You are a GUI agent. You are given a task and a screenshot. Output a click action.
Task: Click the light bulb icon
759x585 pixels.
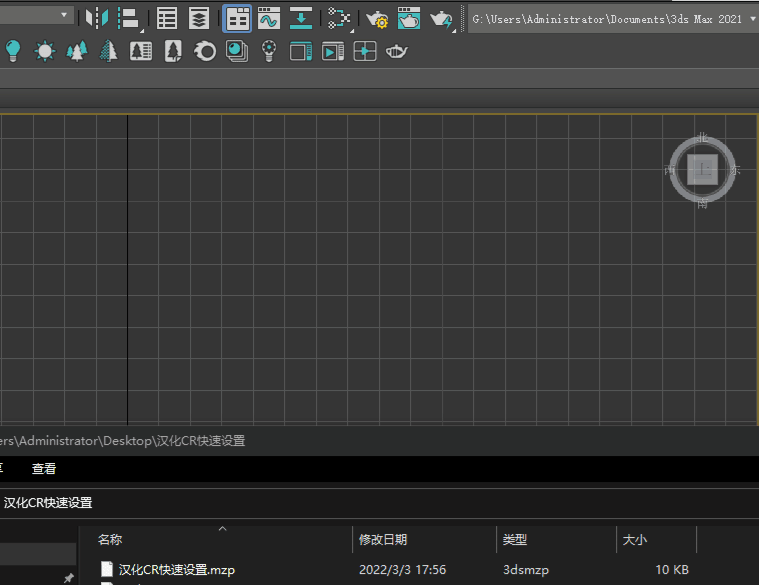[x=13, y=51]
